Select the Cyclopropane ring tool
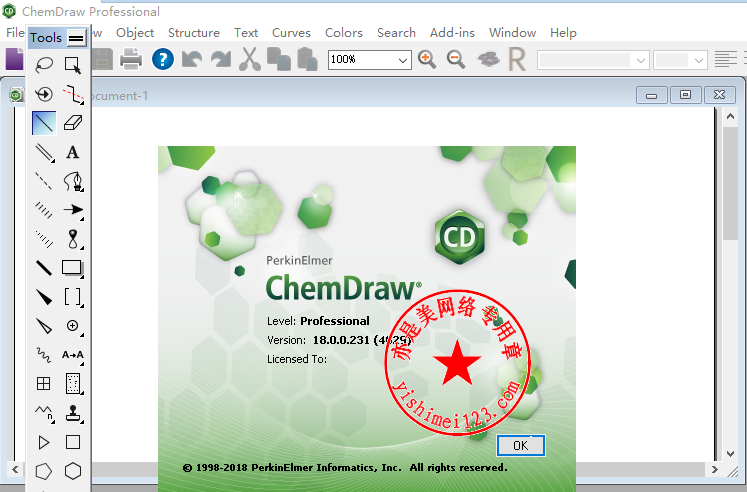This screenshot has width=747, height=492. point(44,442)
